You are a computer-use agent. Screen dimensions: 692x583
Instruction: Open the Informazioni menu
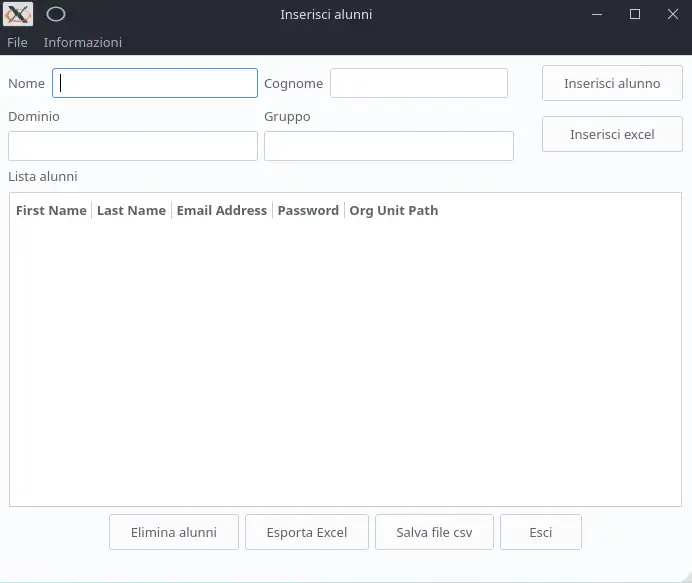click(x=83, y=42)
